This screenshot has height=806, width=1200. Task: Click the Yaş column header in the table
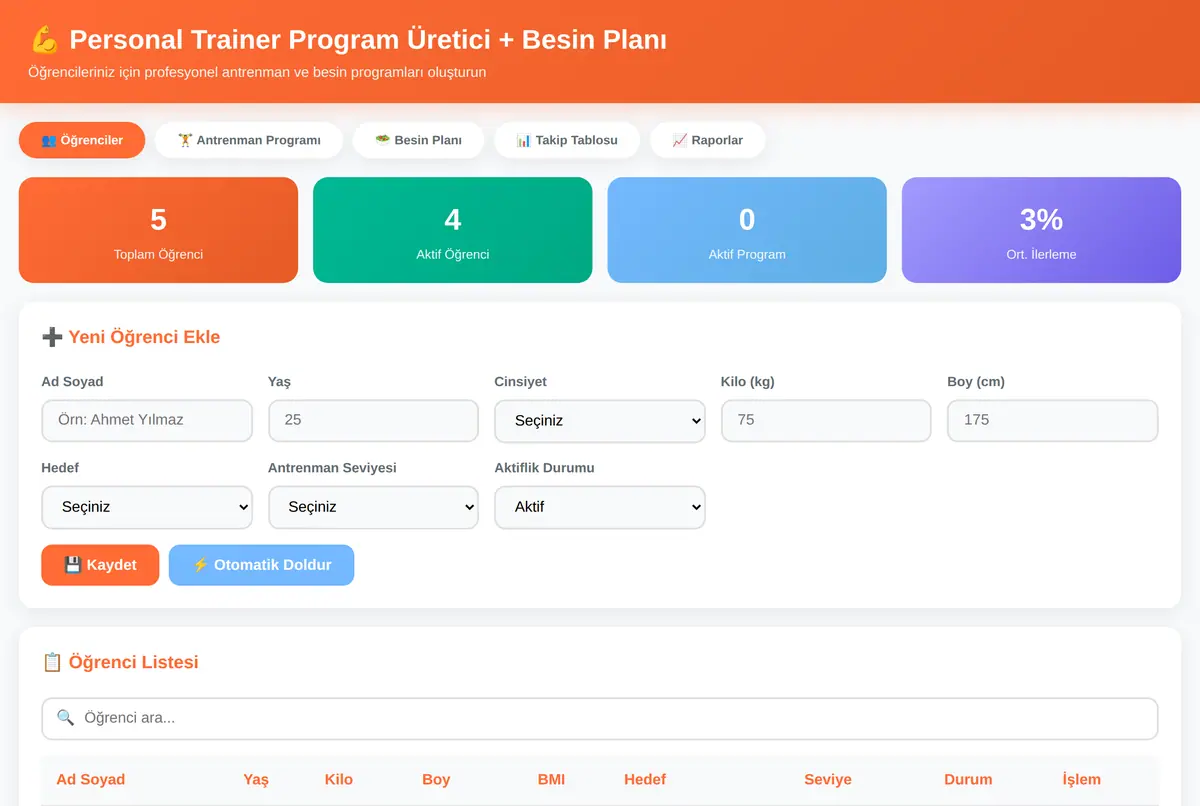tap(256, 779)
